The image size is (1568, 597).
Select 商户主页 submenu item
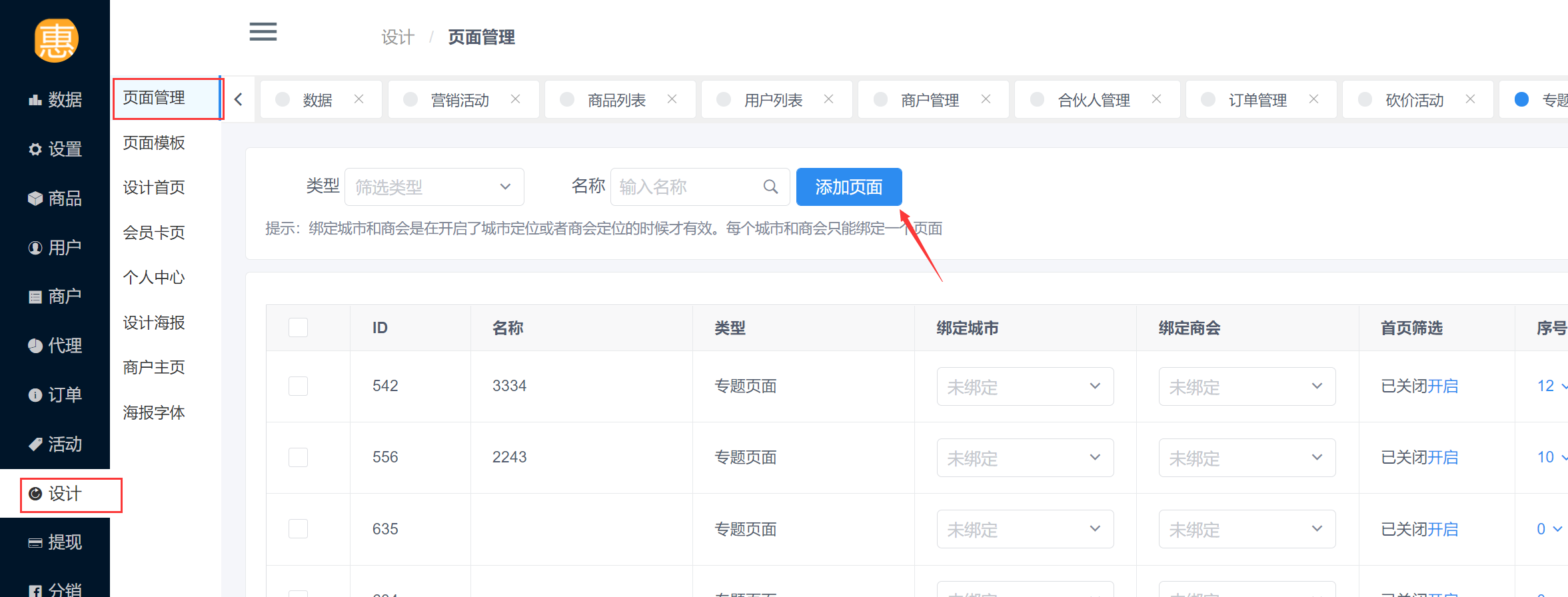pyautogui.click(x=154, y=368)
